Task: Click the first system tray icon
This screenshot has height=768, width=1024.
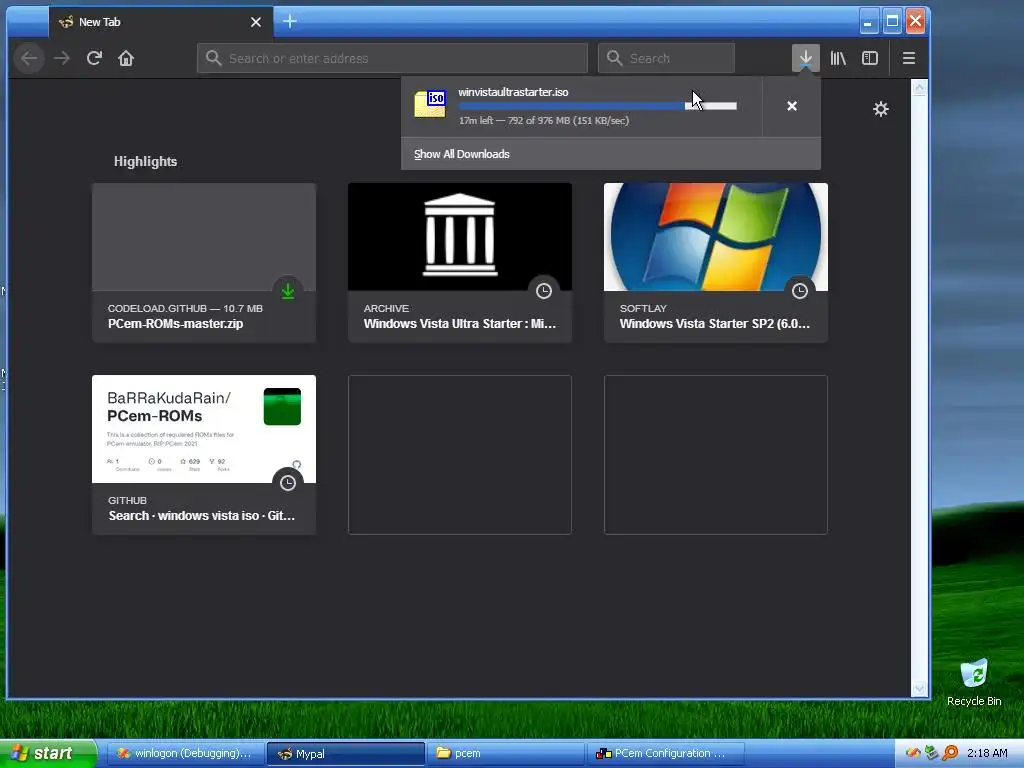Action: pyautogui.click(x=913, y=753)
